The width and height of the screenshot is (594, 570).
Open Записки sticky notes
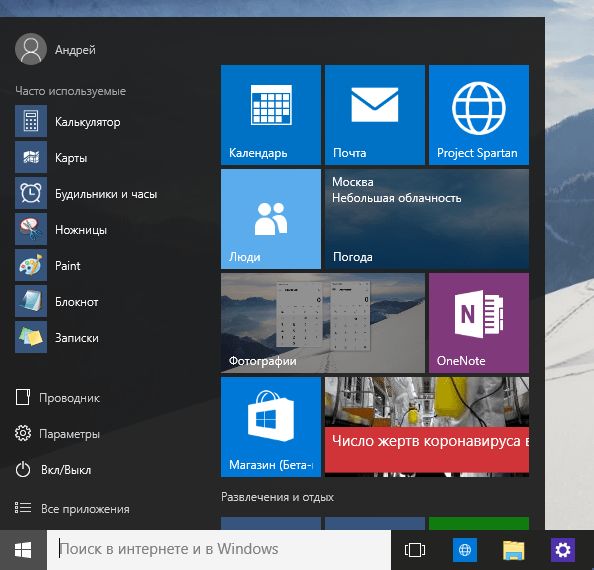pyautogui.click(x=57, y=337)
